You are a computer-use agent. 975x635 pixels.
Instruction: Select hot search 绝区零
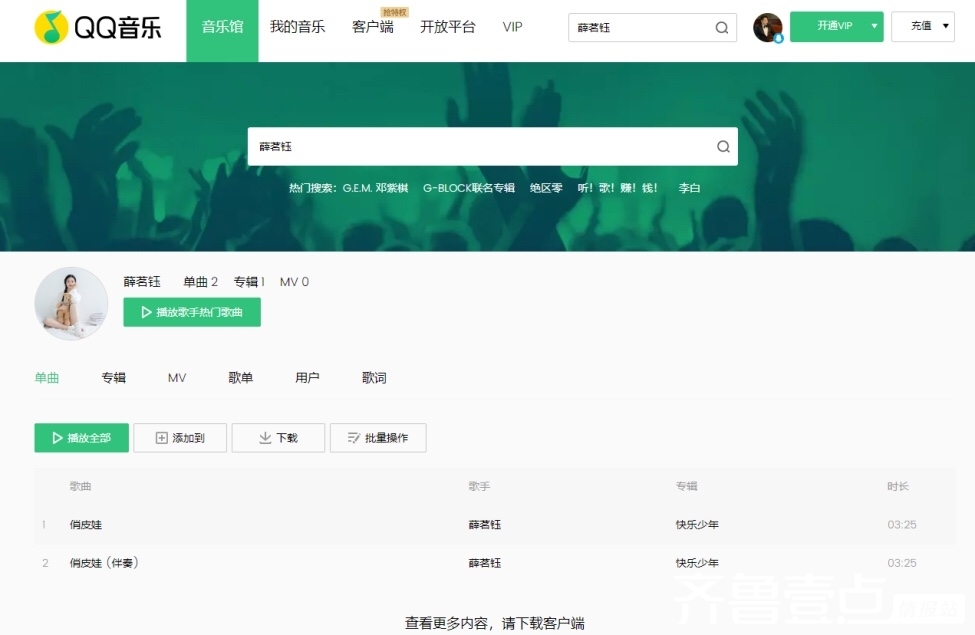click(546, 188)
